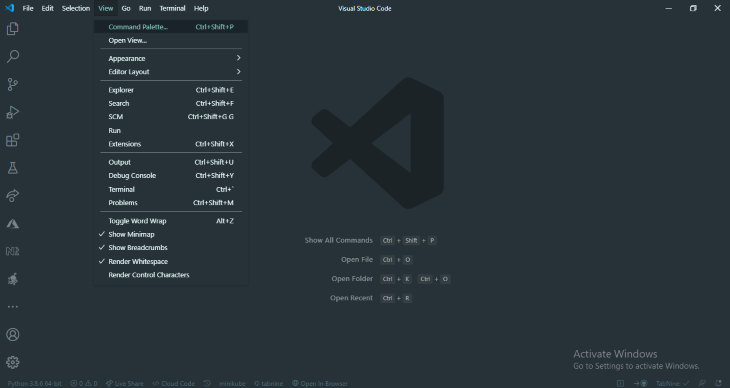Click Open In Browser in the status bar
730x388 pixels.
tap(320, 383)
